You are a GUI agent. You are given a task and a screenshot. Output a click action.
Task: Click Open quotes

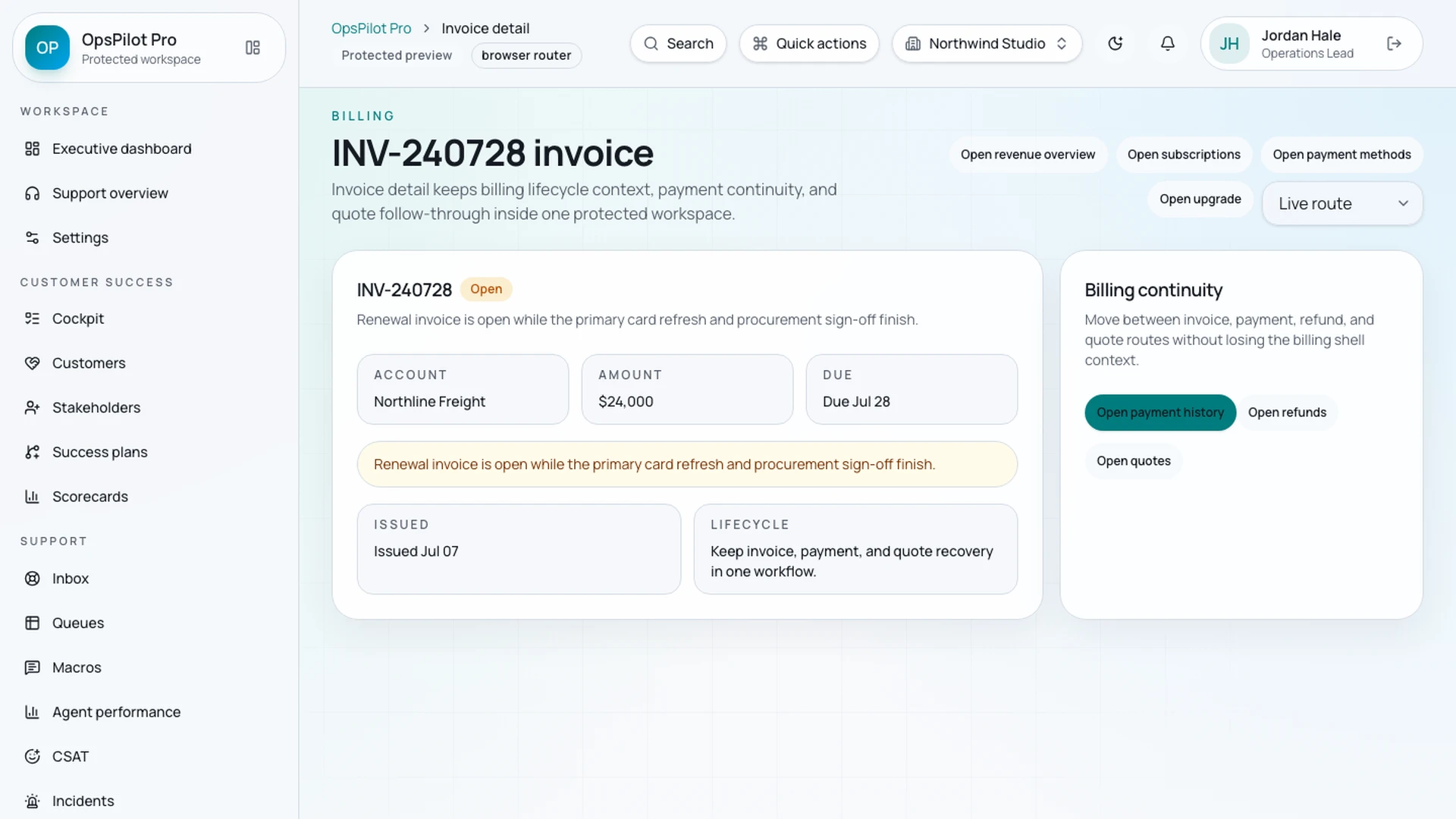tap(1133, 461)
